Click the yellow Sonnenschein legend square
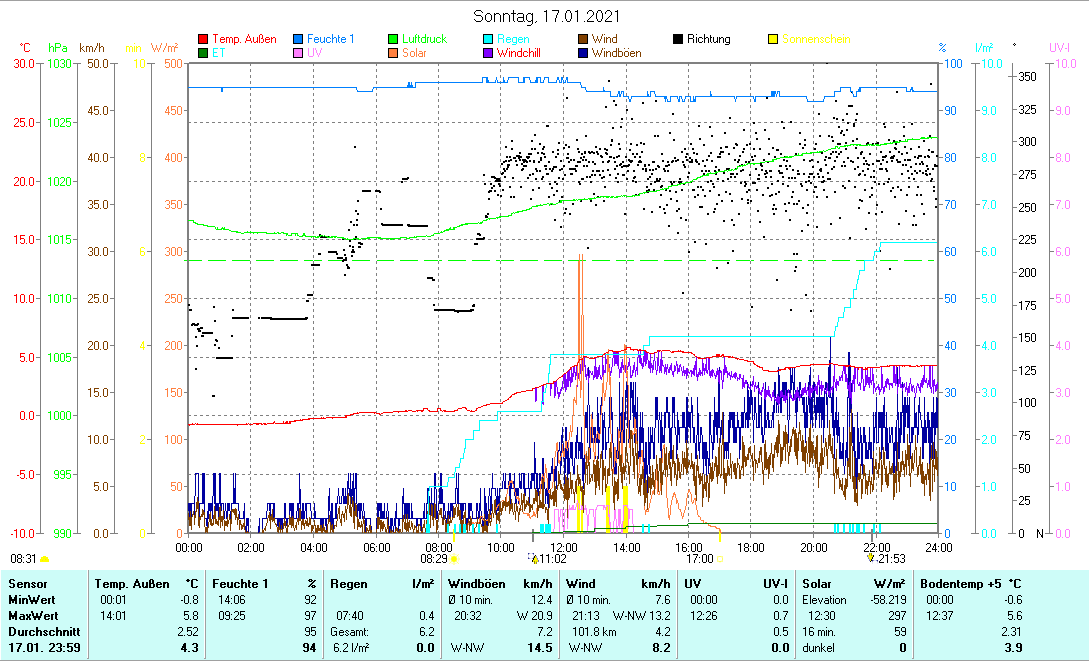The height and width of the screenshot is (662, 1089). [772, 40]
